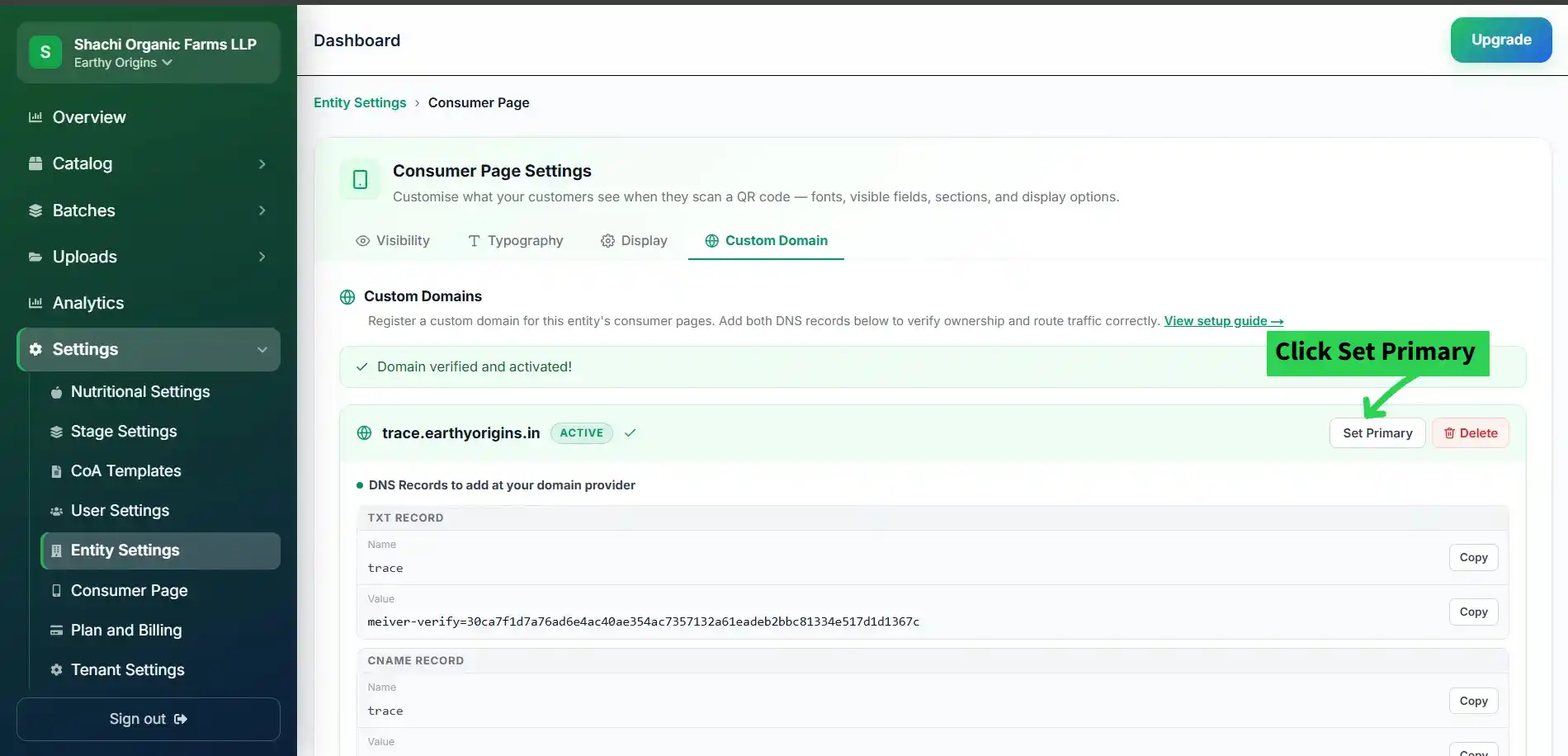The width and height of the screenshot is (1568, 756).
Task: Open the Earthy Origins entity dropdown
Action: coord(123,63)
